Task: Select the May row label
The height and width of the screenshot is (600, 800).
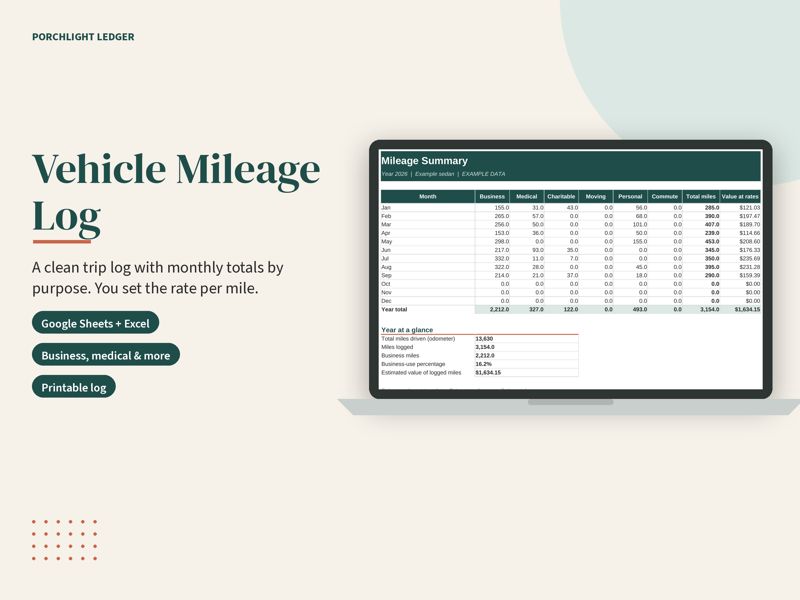Action: (387, 241)
